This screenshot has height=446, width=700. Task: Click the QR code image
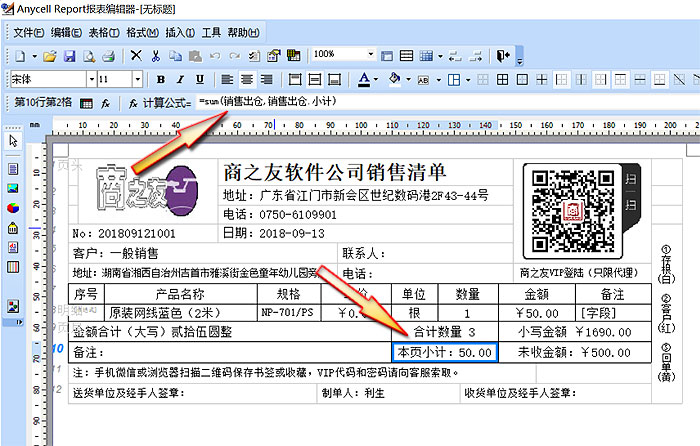click(x=573, y=211)
